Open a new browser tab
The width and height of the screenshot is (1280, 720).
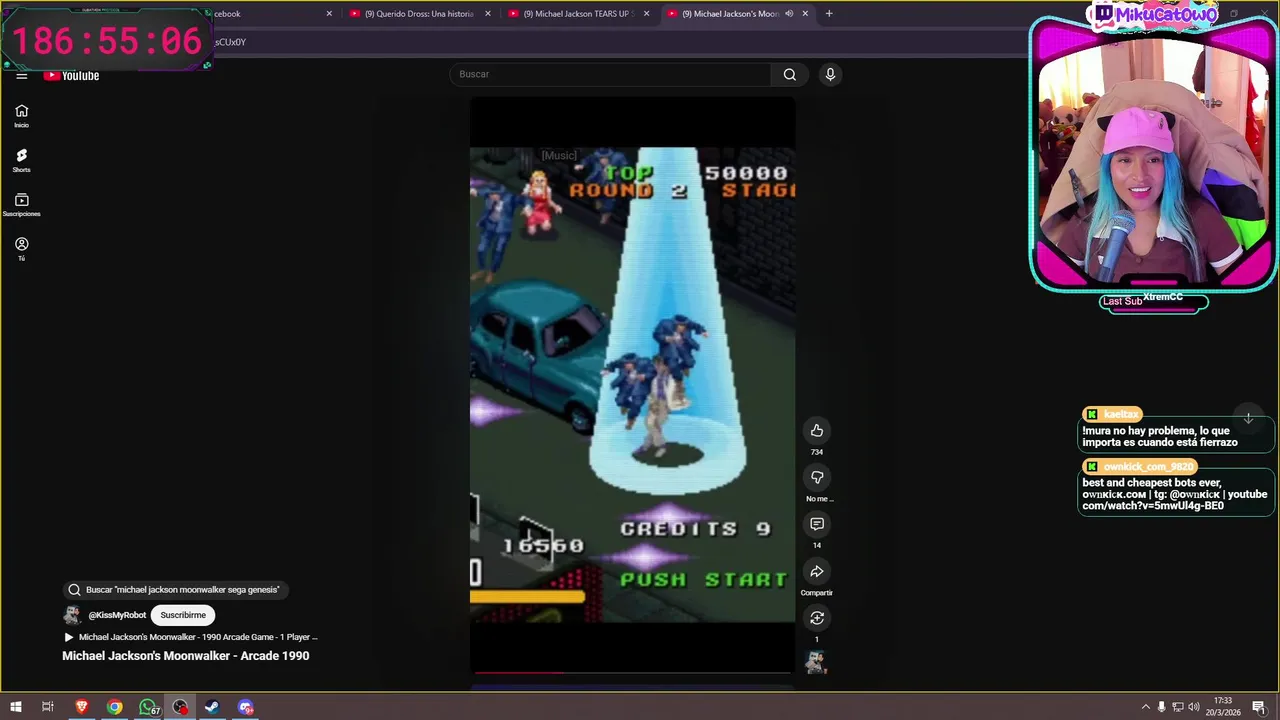tap(829, 14)
